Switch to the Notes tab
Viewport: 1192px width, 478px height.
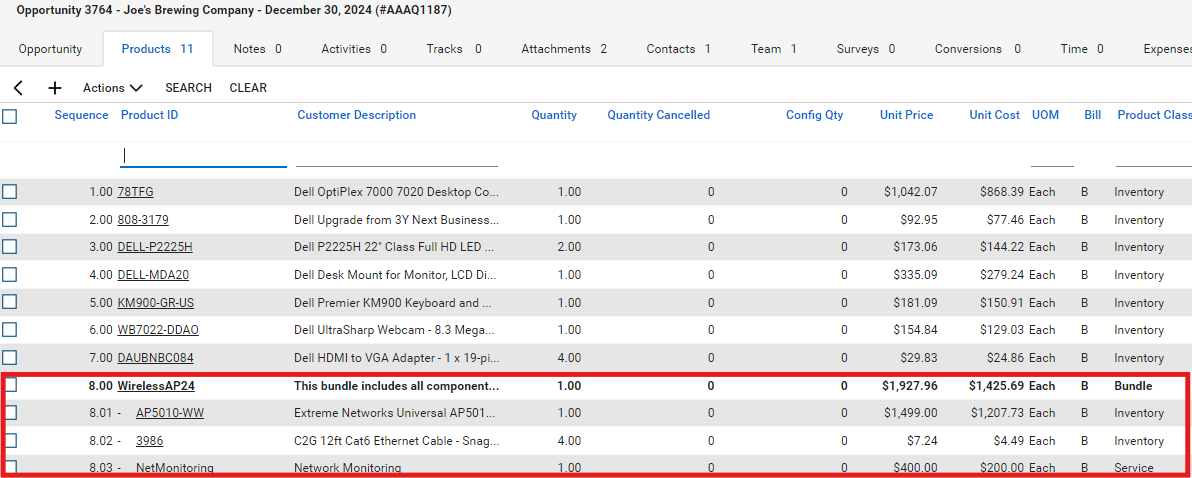(257, 49)
